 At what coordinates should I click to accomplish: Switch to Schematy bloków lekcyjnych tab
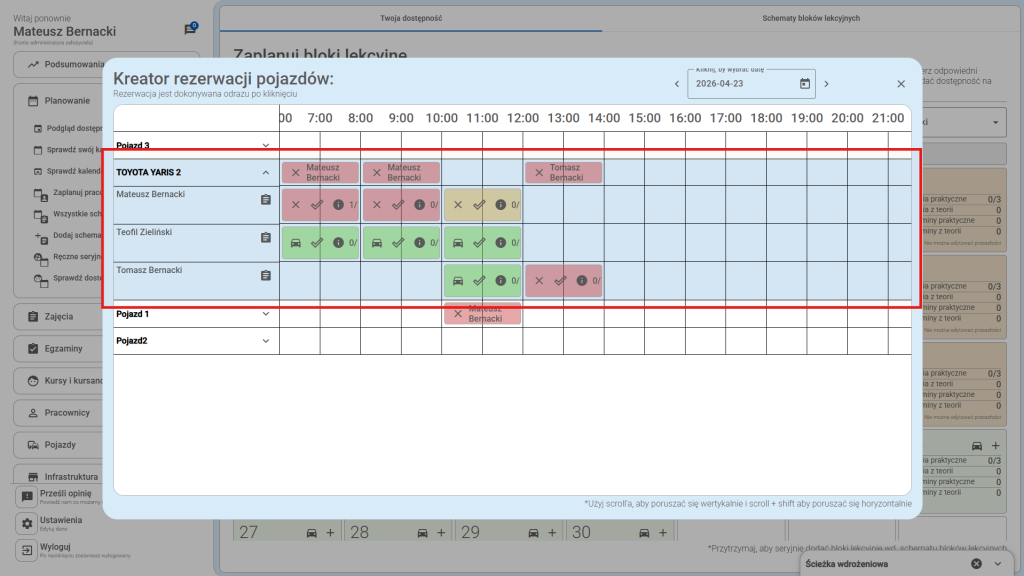coord(810,18)
